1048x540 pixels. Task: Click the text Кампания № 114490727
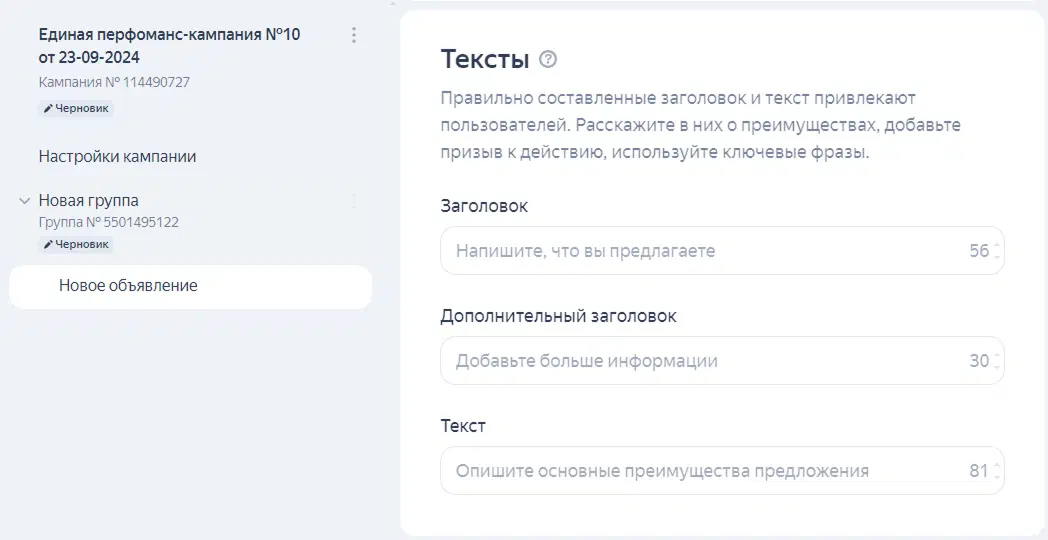[114, 82]
